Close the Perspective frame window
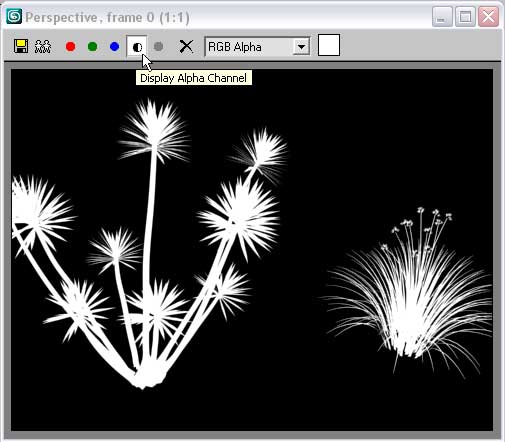This screenshot has width=505, height=442. 488,17
